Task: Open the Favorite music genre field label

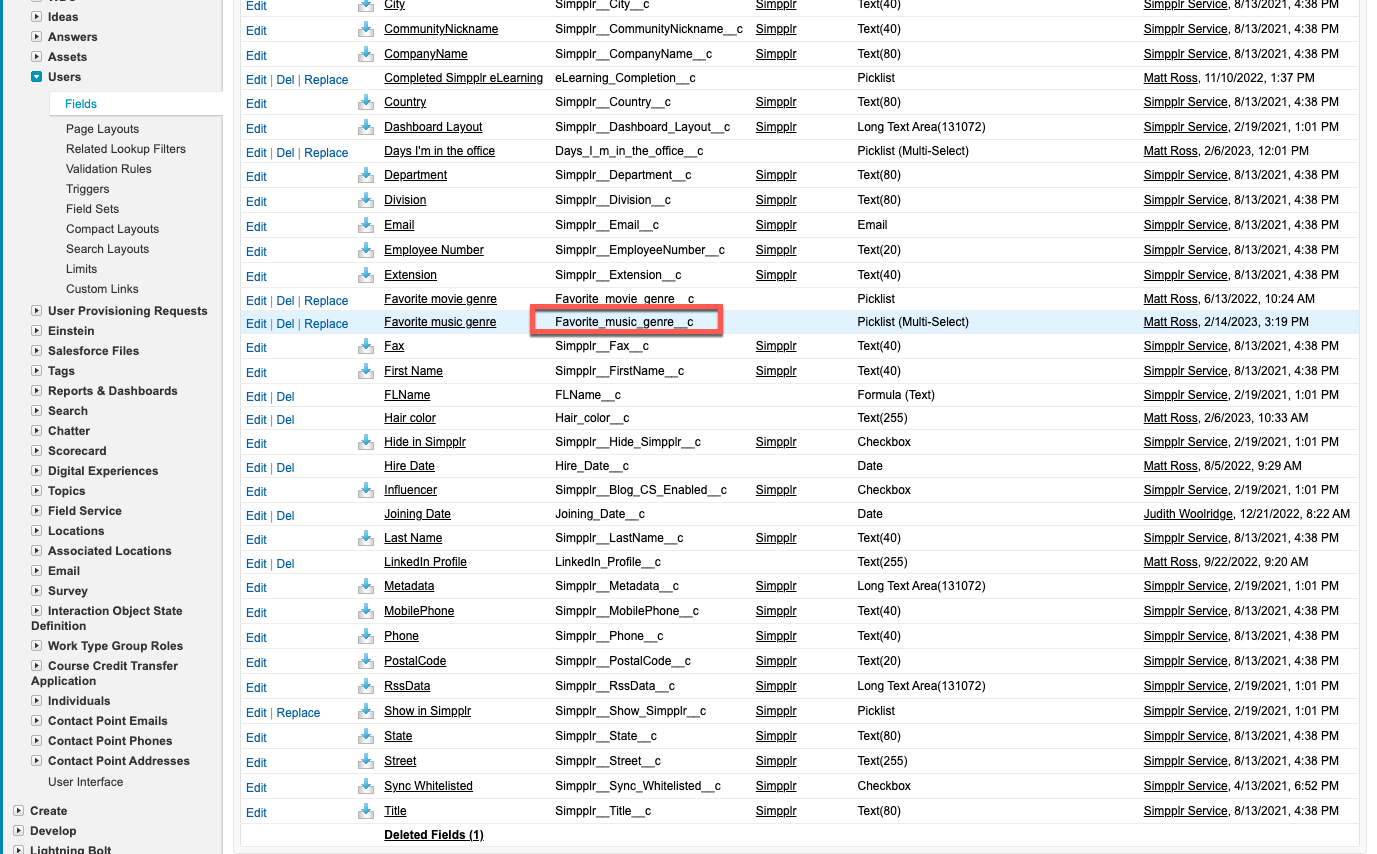Action: (x=440, y=322)
